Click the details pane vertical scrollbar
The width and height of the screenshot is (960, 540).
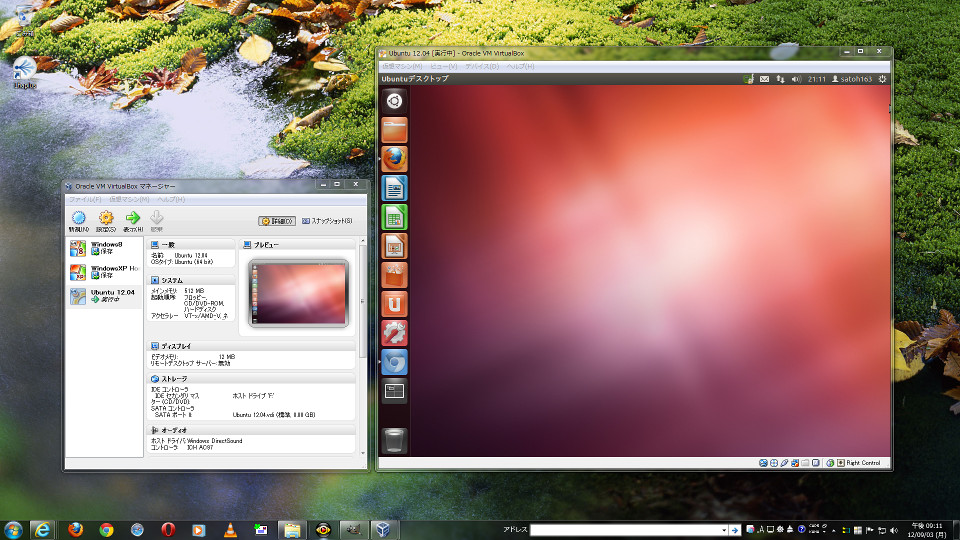pos(362,300)
